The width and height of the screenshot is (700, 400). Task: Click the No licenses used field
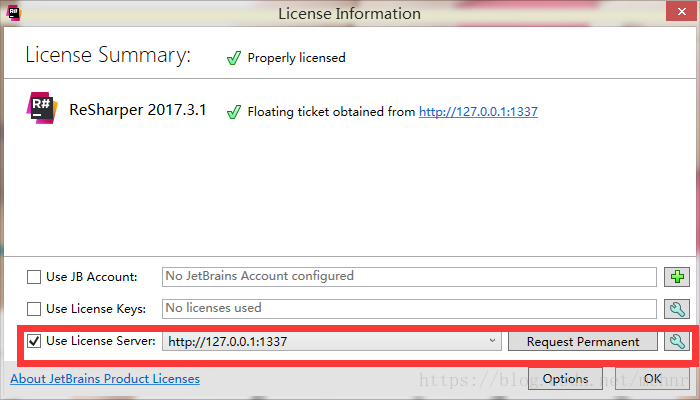click(409, 309)
